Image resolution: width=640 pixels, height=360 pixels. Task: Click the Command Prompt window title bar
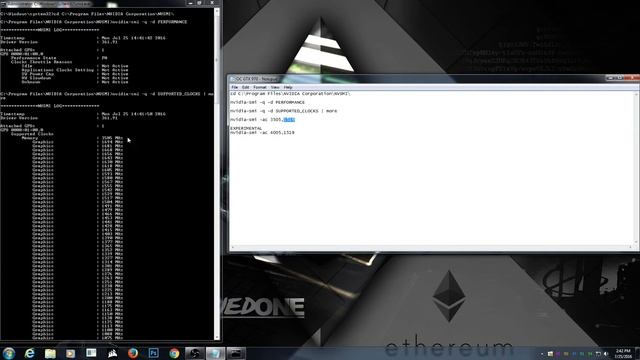coord(92,3)
